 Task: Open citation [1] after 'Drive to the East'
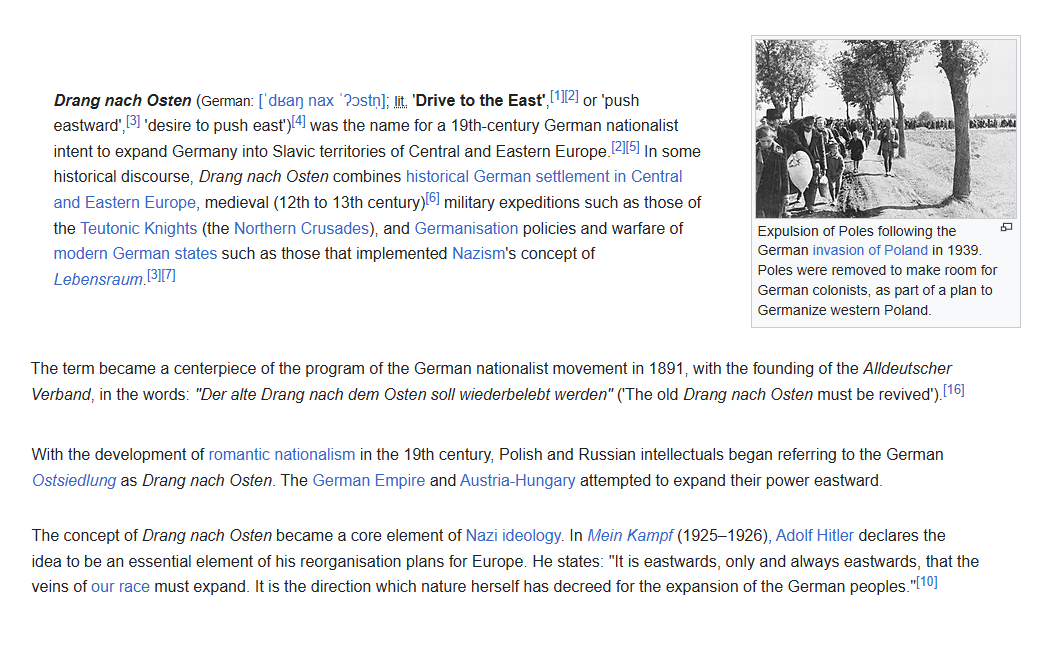click(557, 96)
